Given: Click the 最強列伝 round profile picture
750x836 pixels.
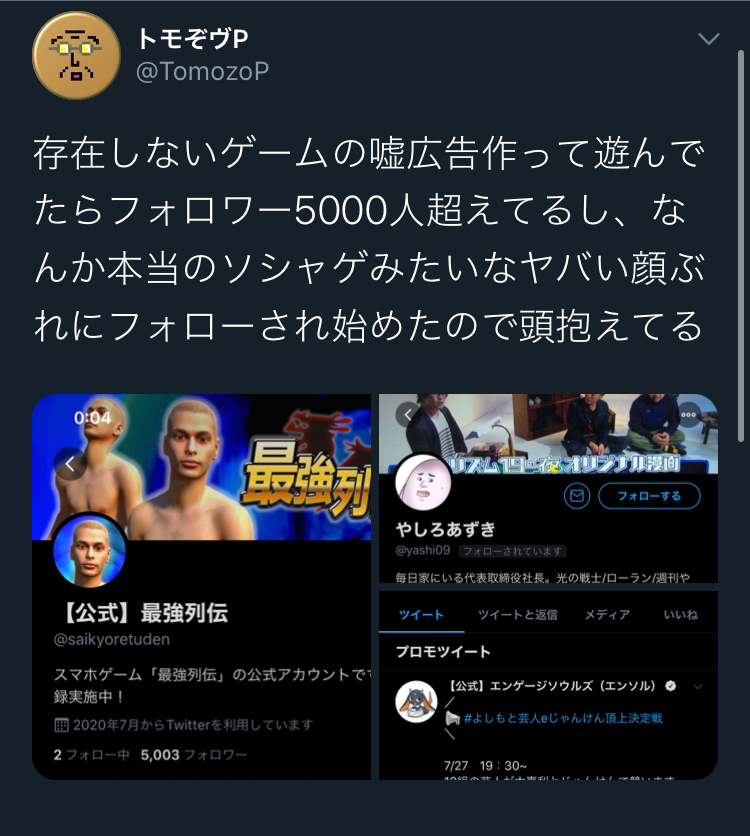Looking at the screenshot, I should [x=90, y=551].
